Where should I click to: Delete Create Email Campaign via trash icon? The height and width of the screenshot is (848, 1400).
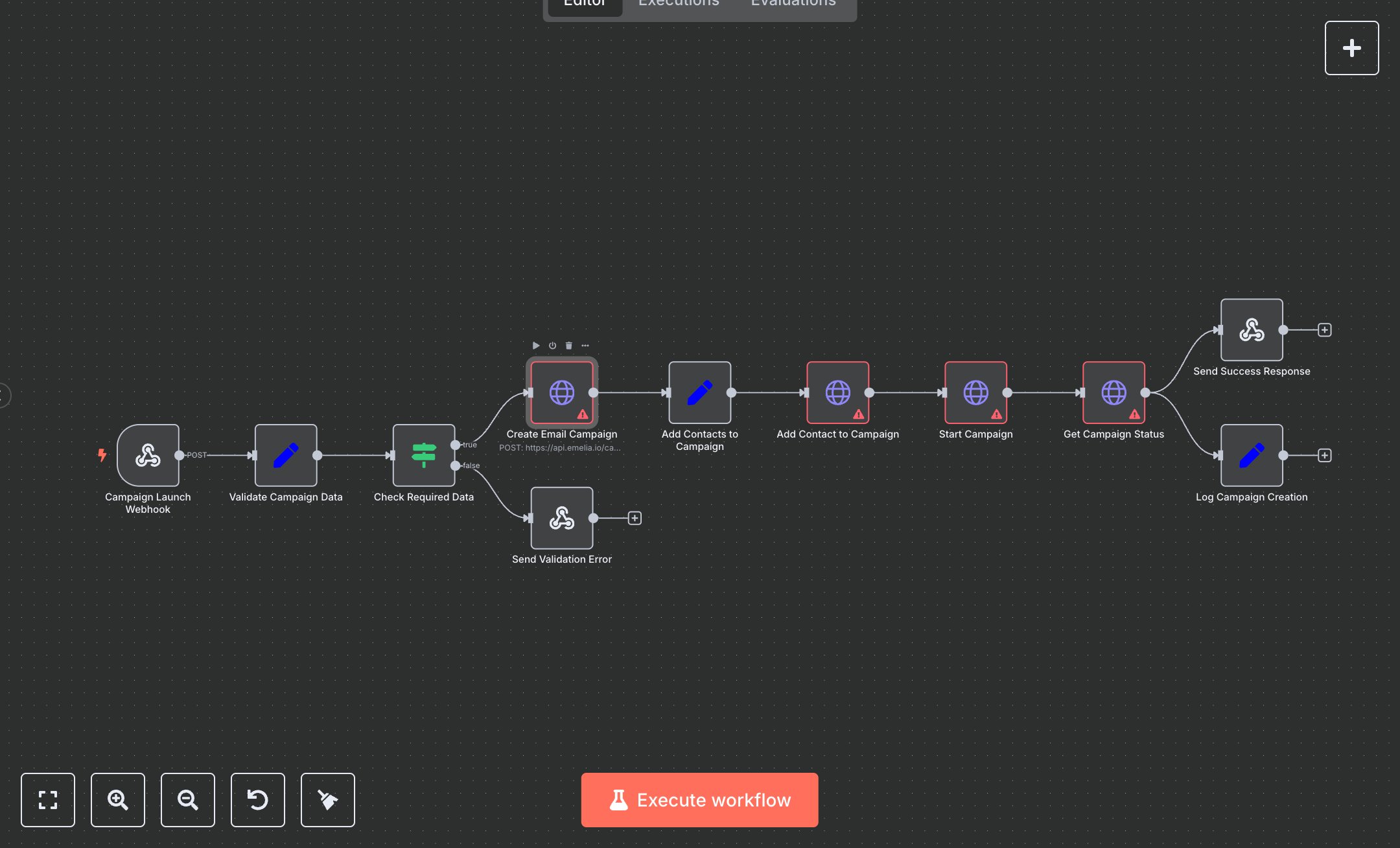[x=568, y=346]
